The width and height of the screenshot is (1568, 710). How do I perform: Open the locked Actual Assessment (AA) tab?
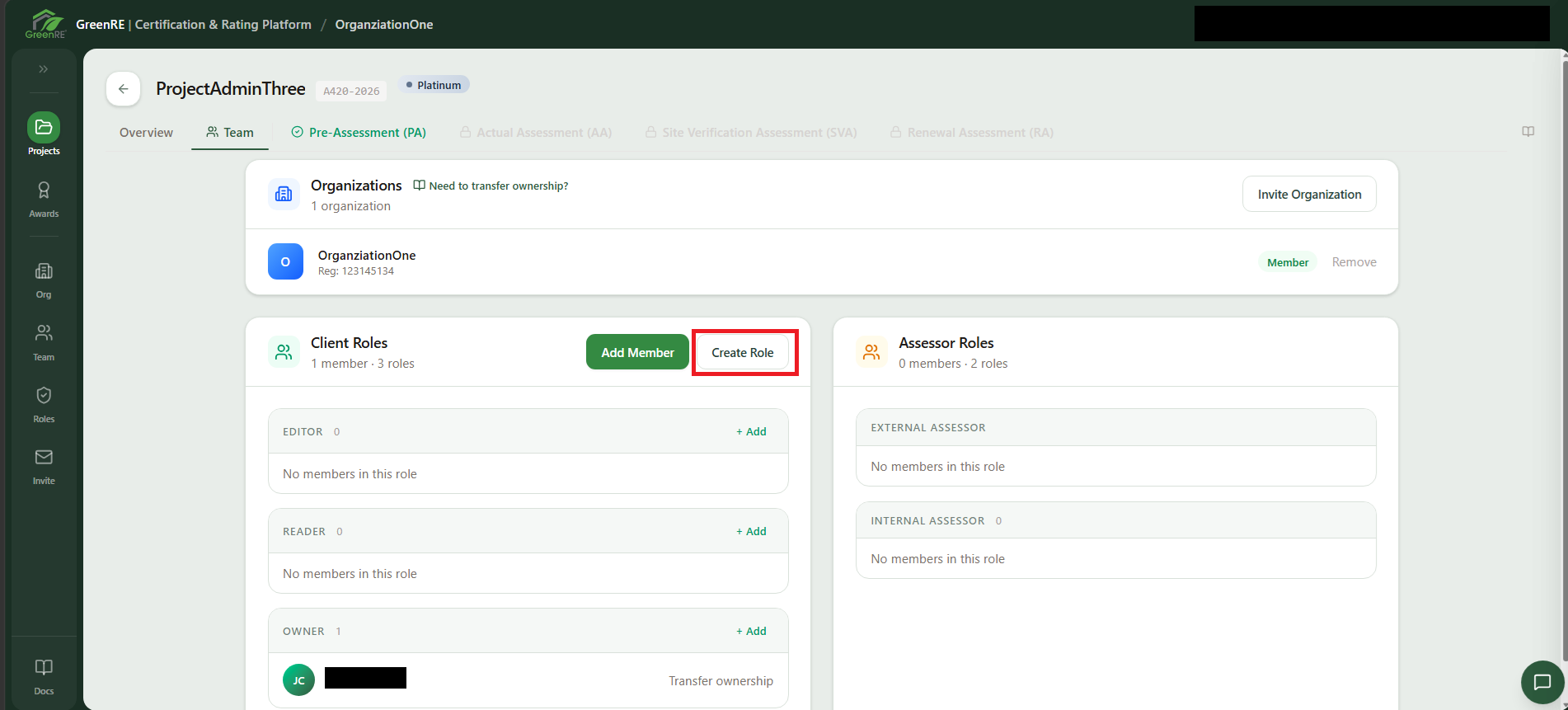click(x=536, y=133)
